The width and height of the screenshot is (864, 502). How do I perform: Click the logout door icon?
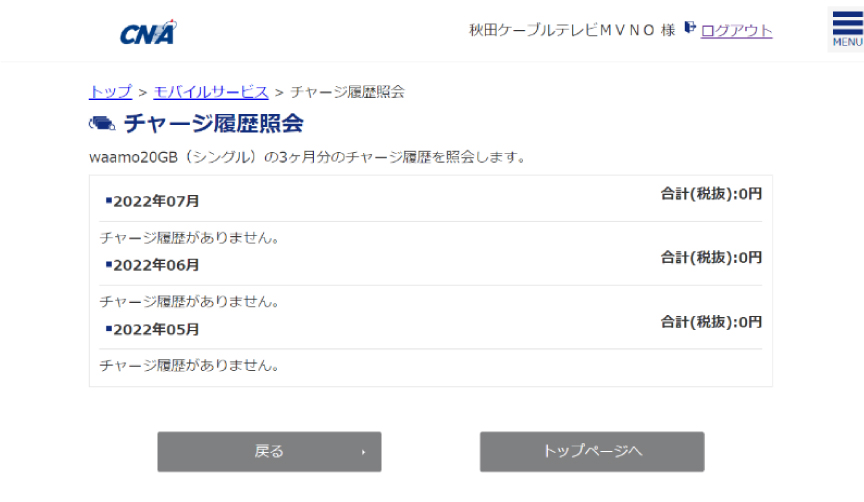pyautogui.click(x=690, y=27)
